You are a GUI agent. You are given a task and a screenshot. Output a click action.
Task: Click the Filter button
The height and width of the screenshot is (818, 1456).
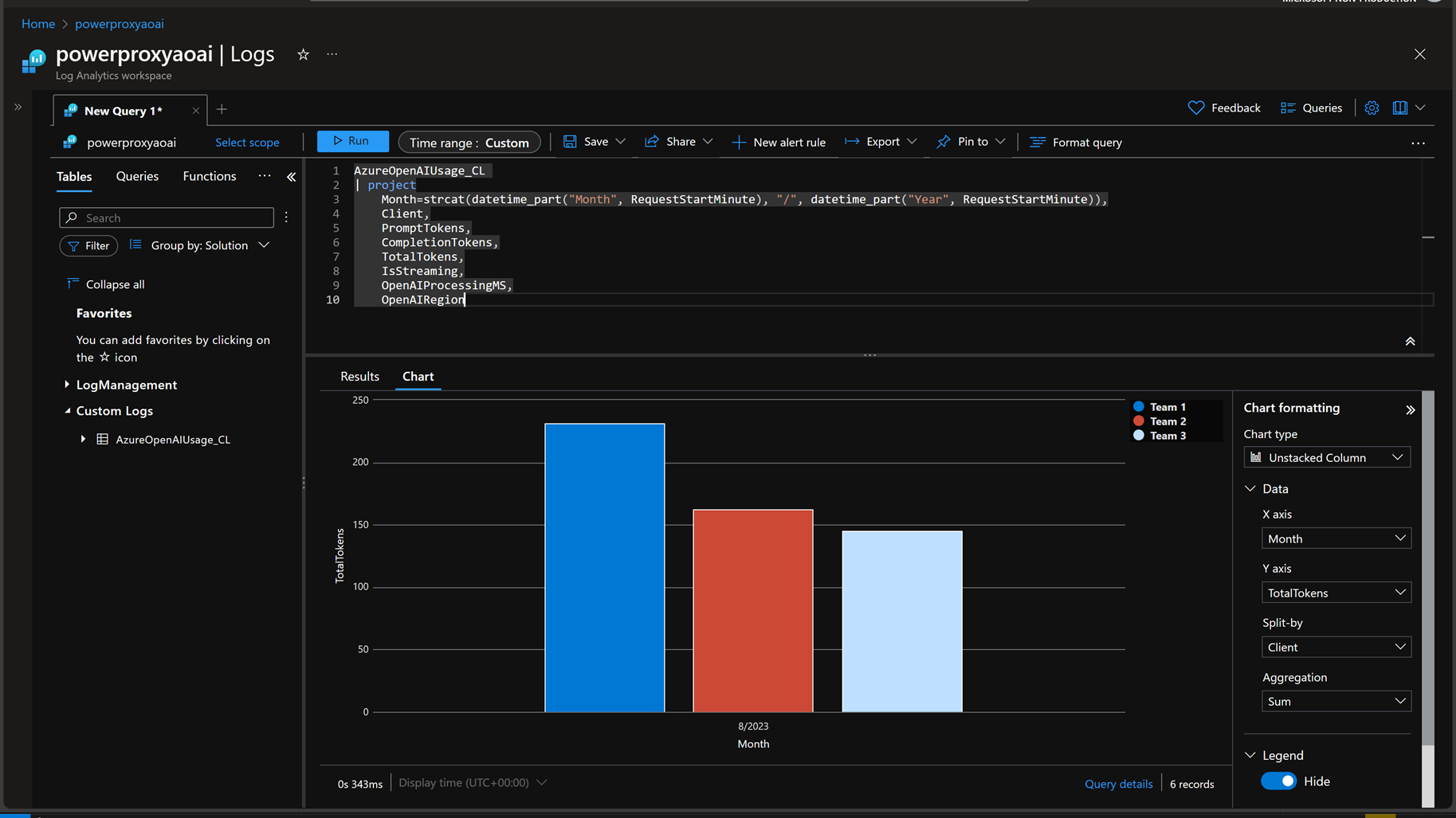tap(88, 245)
